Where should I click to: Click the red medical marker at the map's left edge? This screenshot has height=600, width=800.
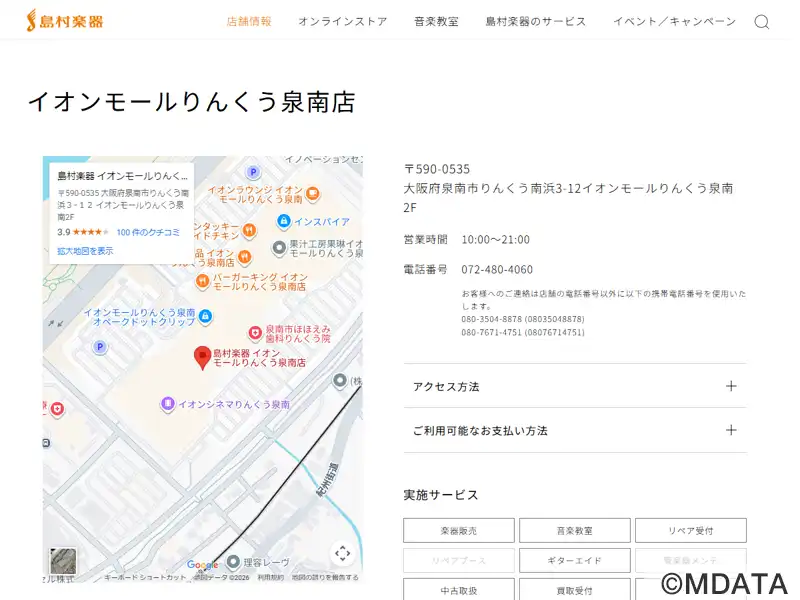(x=57, y=409)
